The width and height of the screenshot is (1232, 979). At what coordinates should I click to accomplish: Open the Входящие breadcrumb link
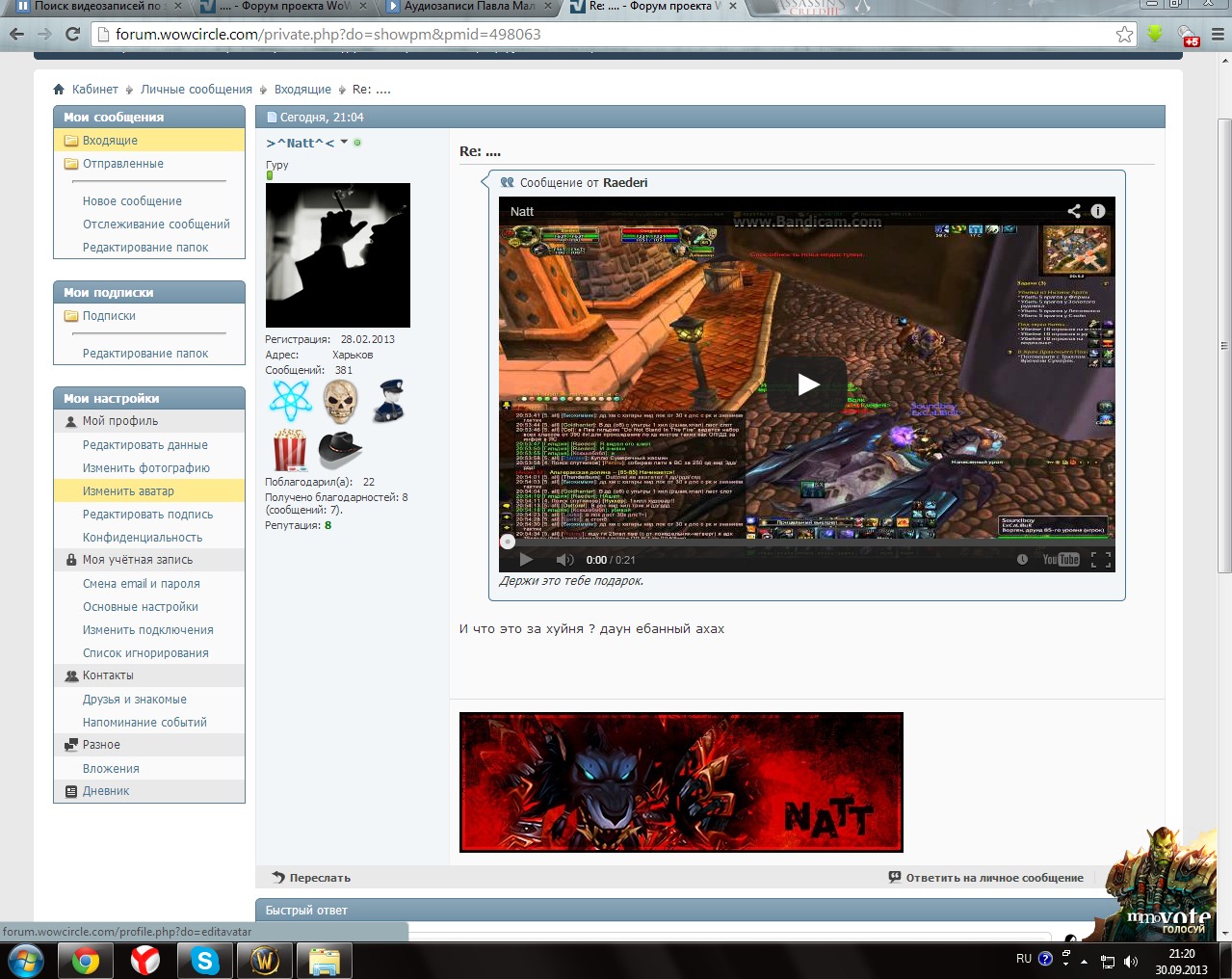pyautogui.click(x=302, y=89)
